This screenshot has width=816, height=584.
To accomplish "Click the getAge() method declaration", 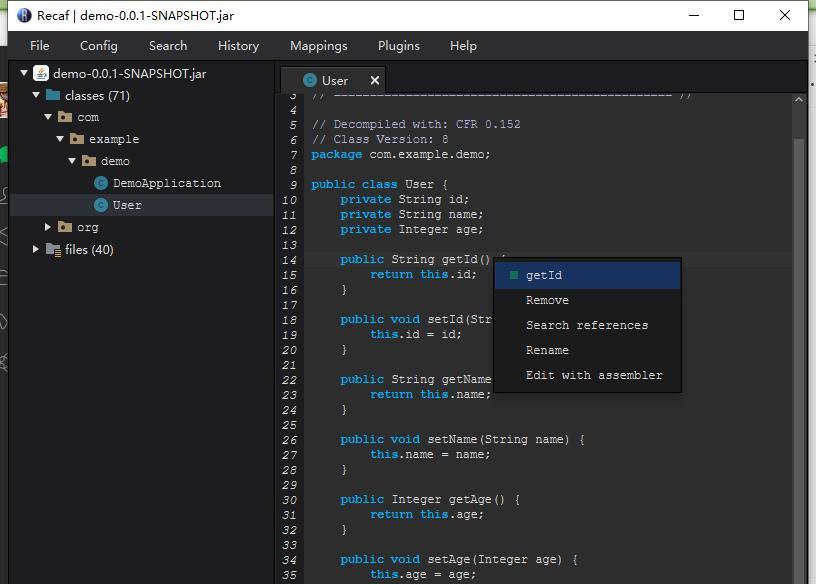I will click(430, 500).
